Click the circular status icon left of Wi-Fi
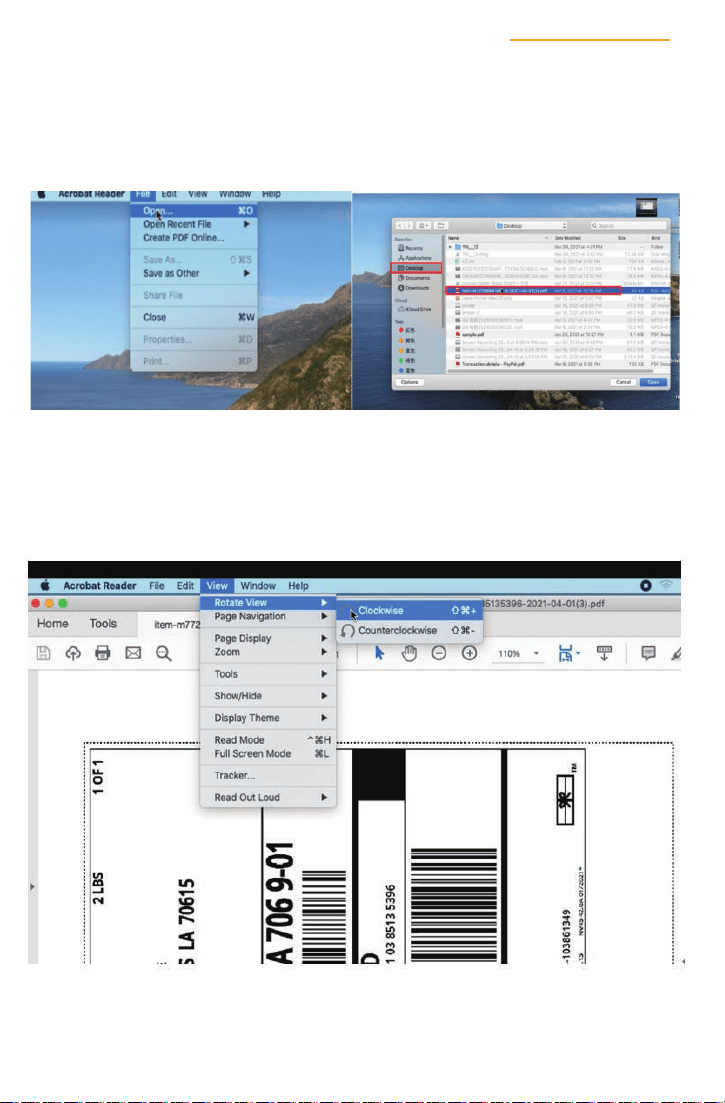The height and width of the screenshot is (1103, 725). click(646, 585)
